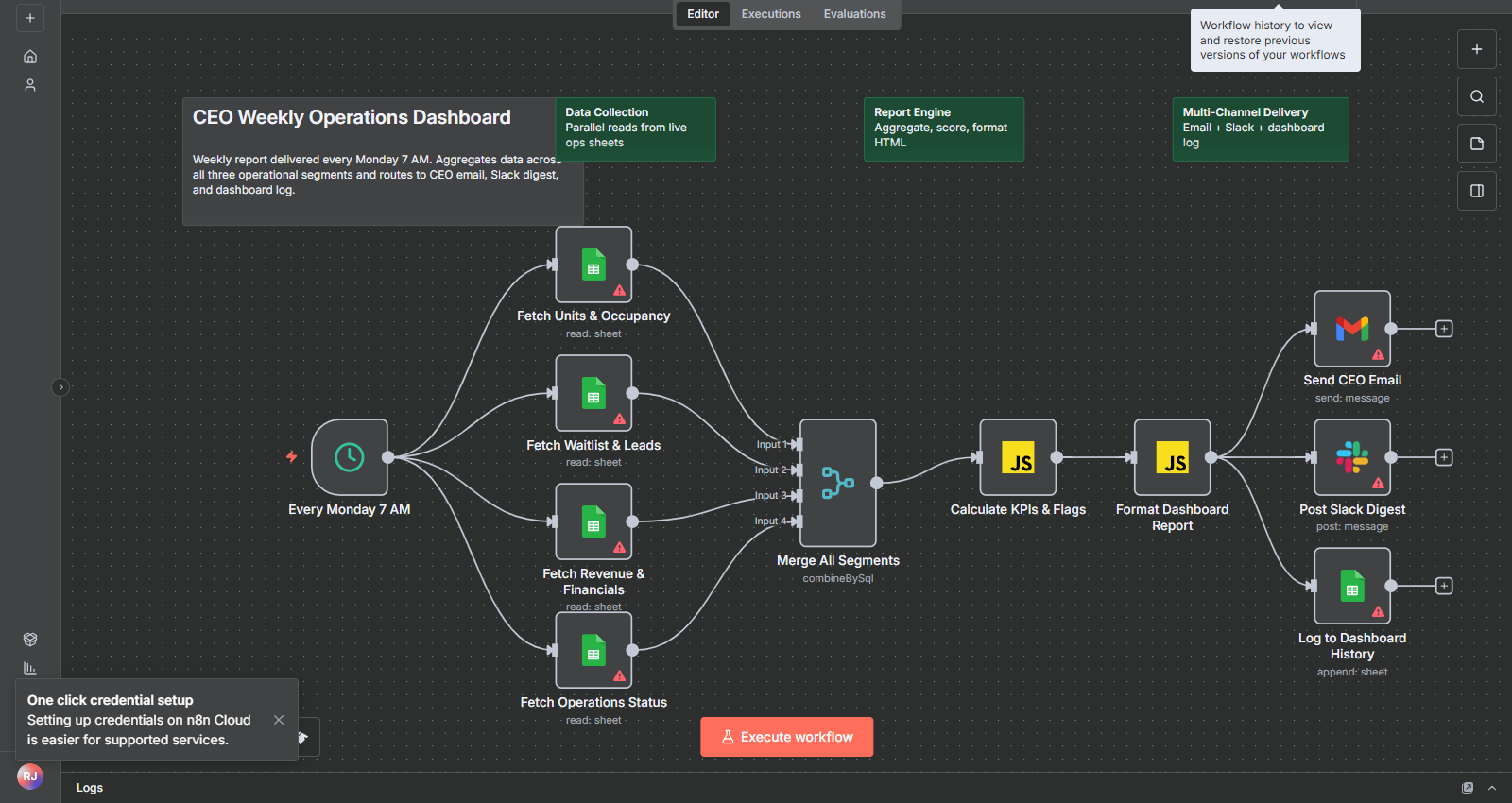Click the red lightning trigger icon
The image size is (1512, 803).
(x=292, y=457)
